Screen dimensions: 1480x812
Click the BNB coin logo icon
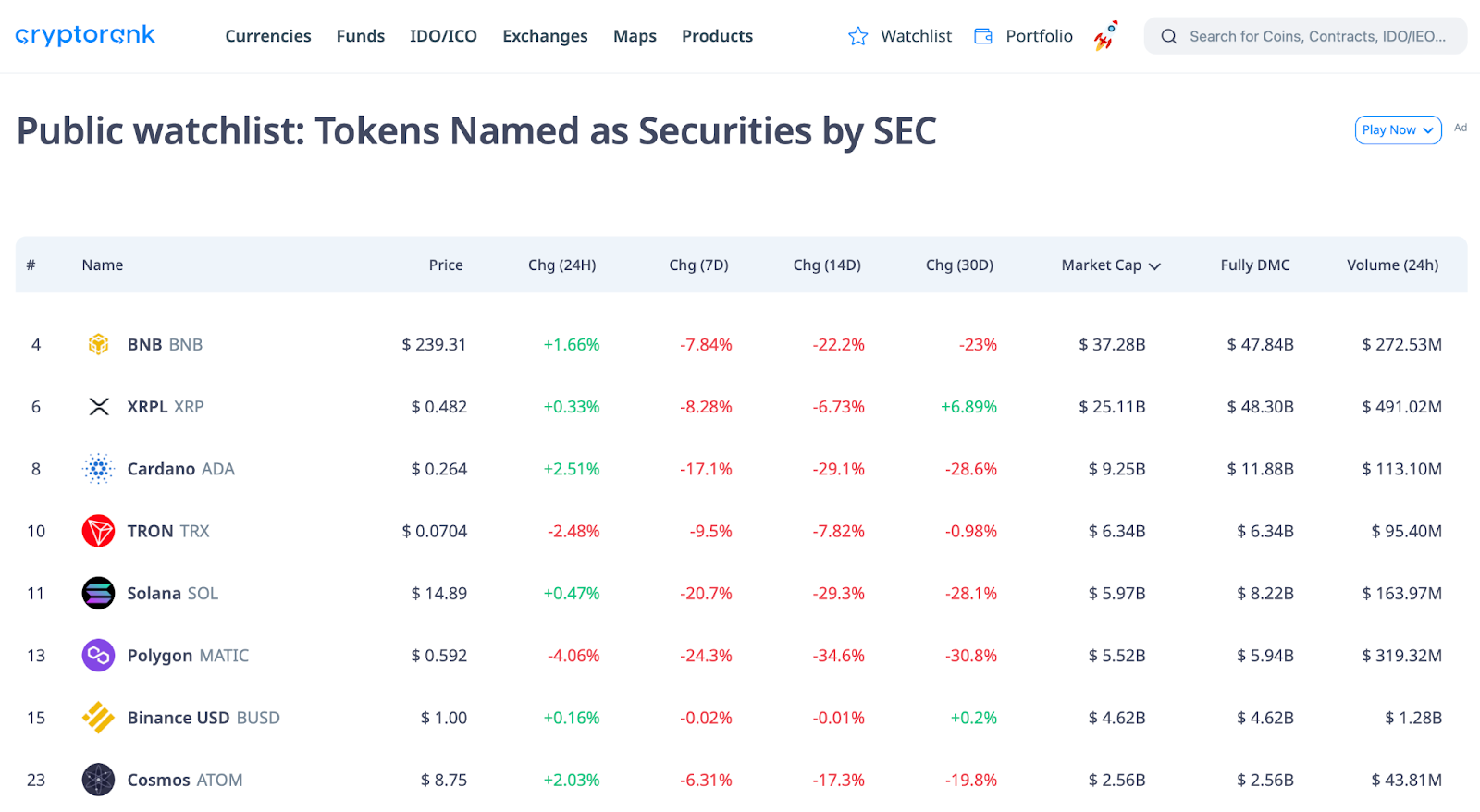(x=98, y=344)
